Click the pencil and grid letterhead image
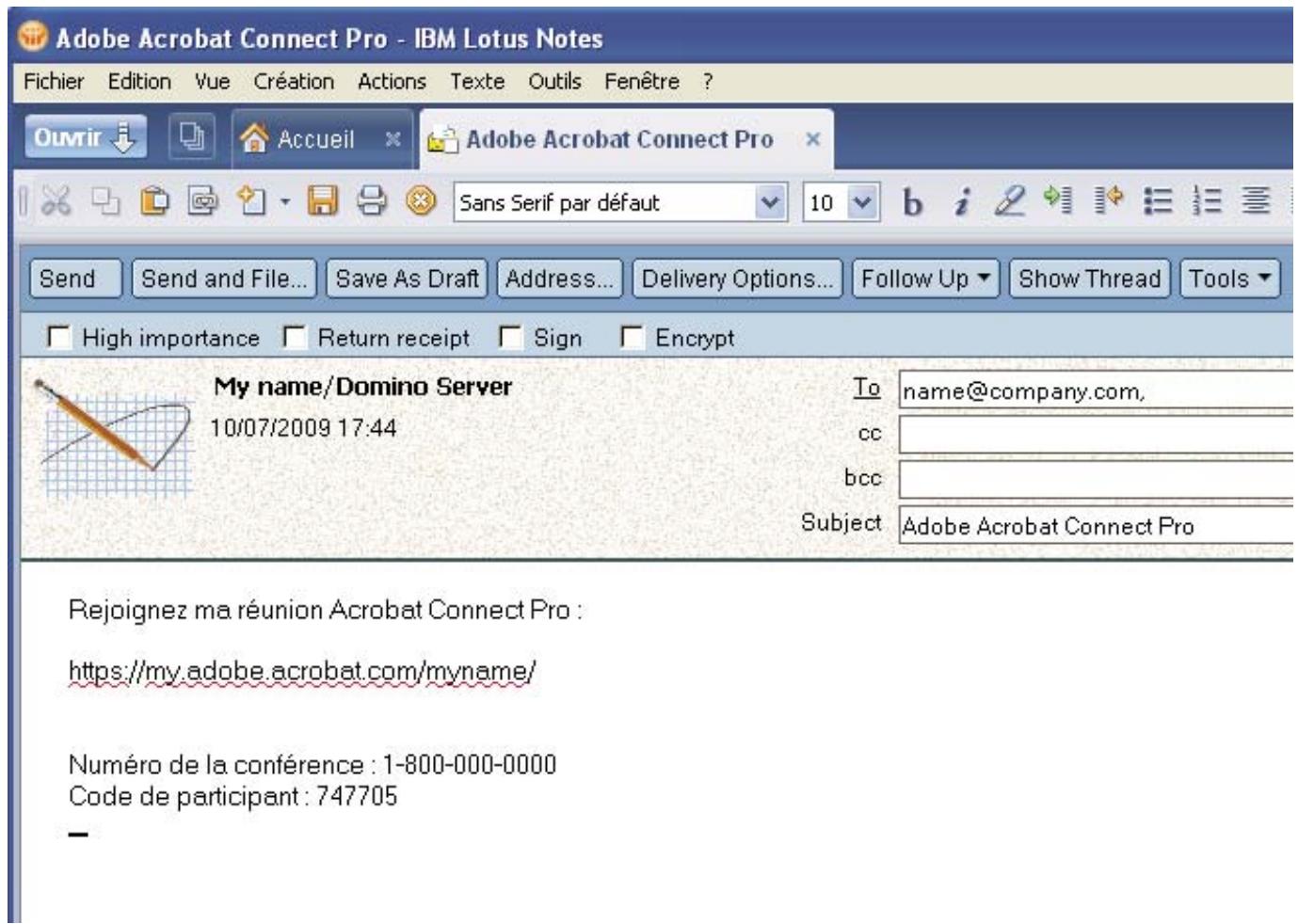1298x924 pixels. coord(114,438)
